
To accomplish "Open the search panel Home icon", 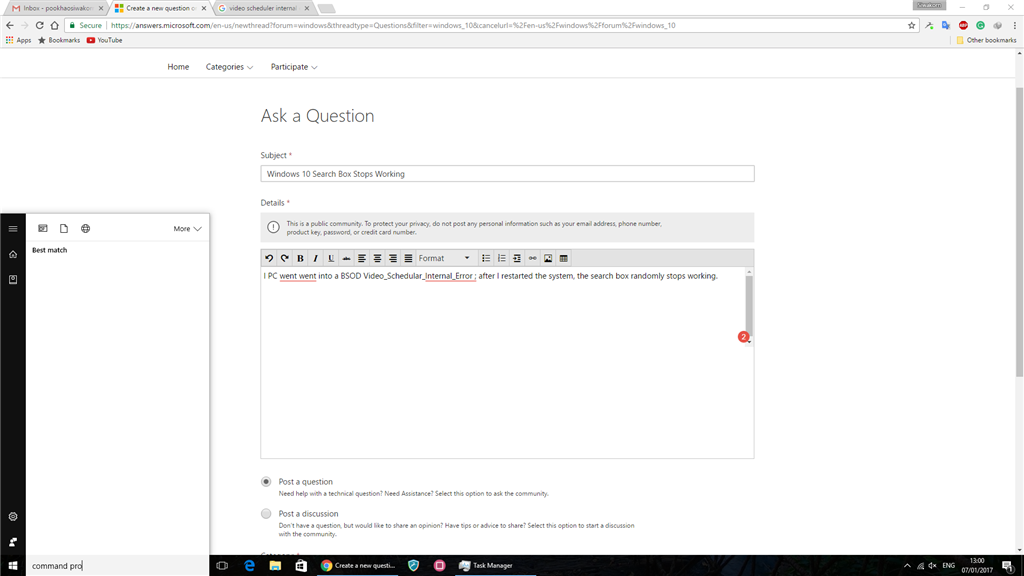I will click(12, 254).
